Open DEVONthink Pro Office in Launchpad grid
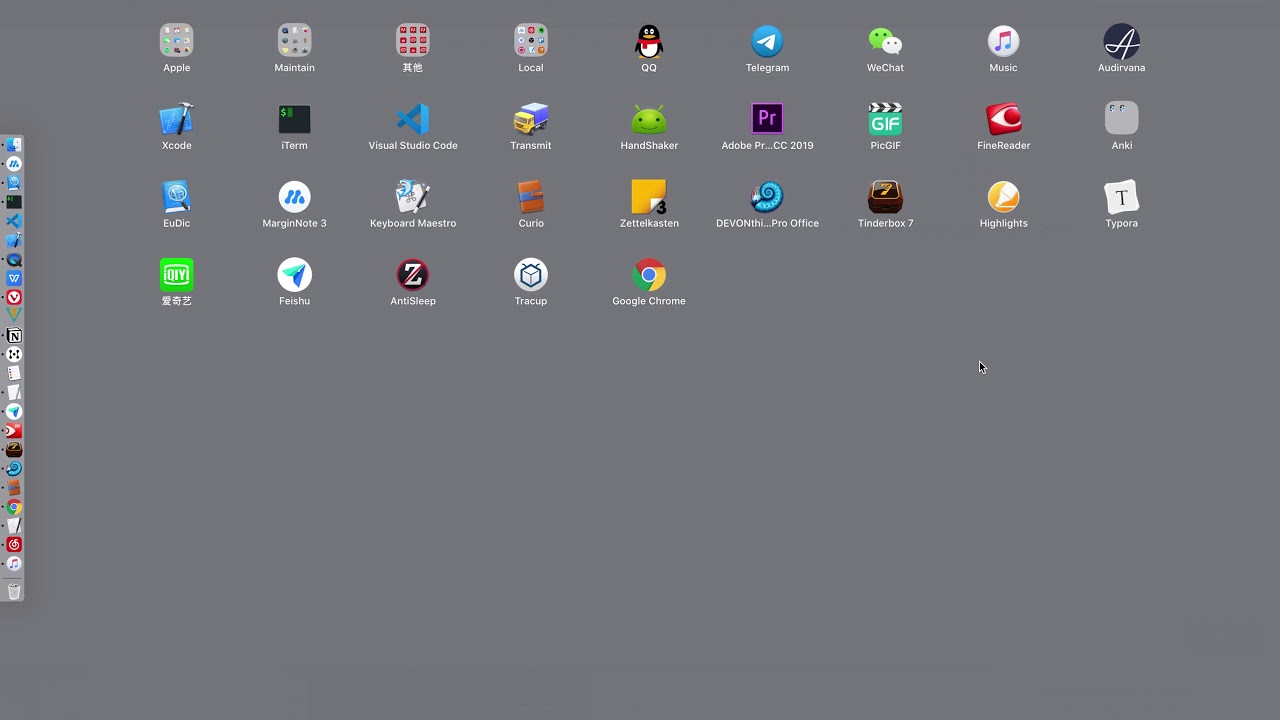Viewport: 1280px width, 720px height. coord(767,197)
